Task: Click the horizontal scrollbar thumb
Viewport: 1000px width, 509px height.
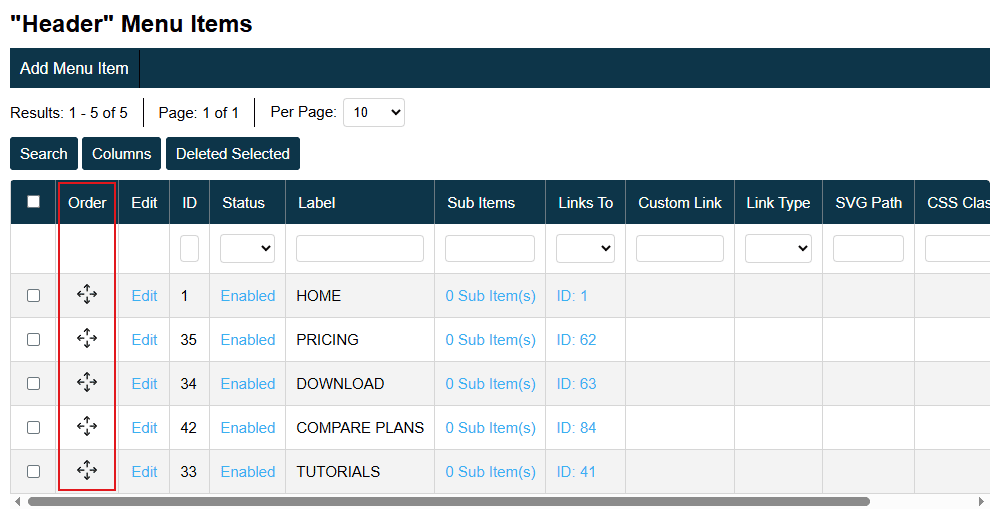Action: click(448, 501)
